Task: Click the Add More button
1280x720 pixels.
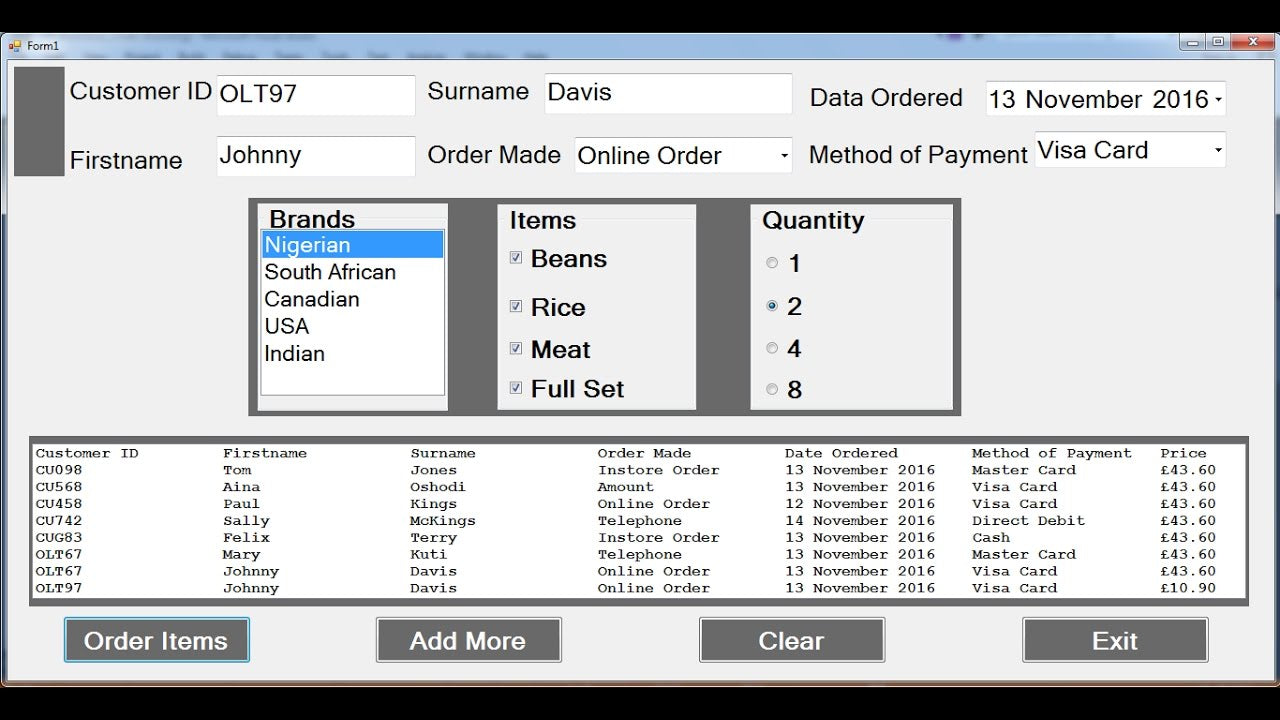Action: point(468,640)
